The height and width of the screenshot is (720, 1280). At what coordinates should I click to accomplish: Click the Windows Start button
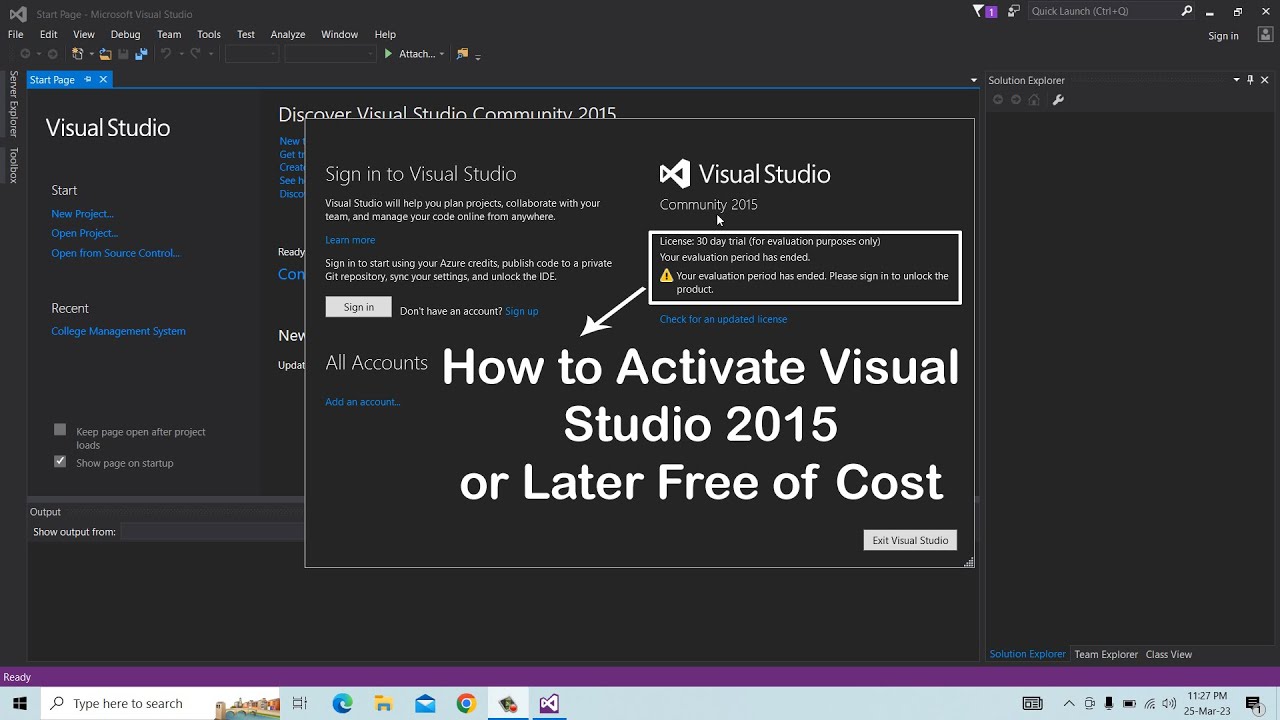[19, 703]
